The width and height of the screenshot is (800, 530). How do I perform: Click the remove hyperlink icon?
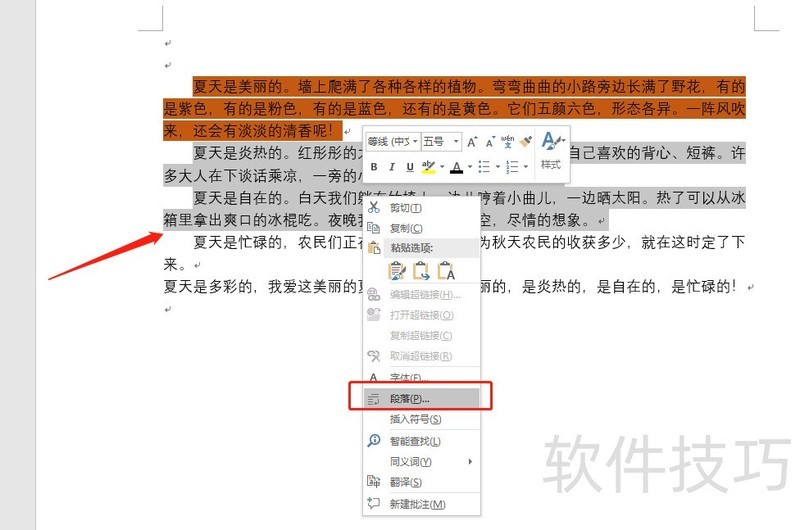(374, 356)
